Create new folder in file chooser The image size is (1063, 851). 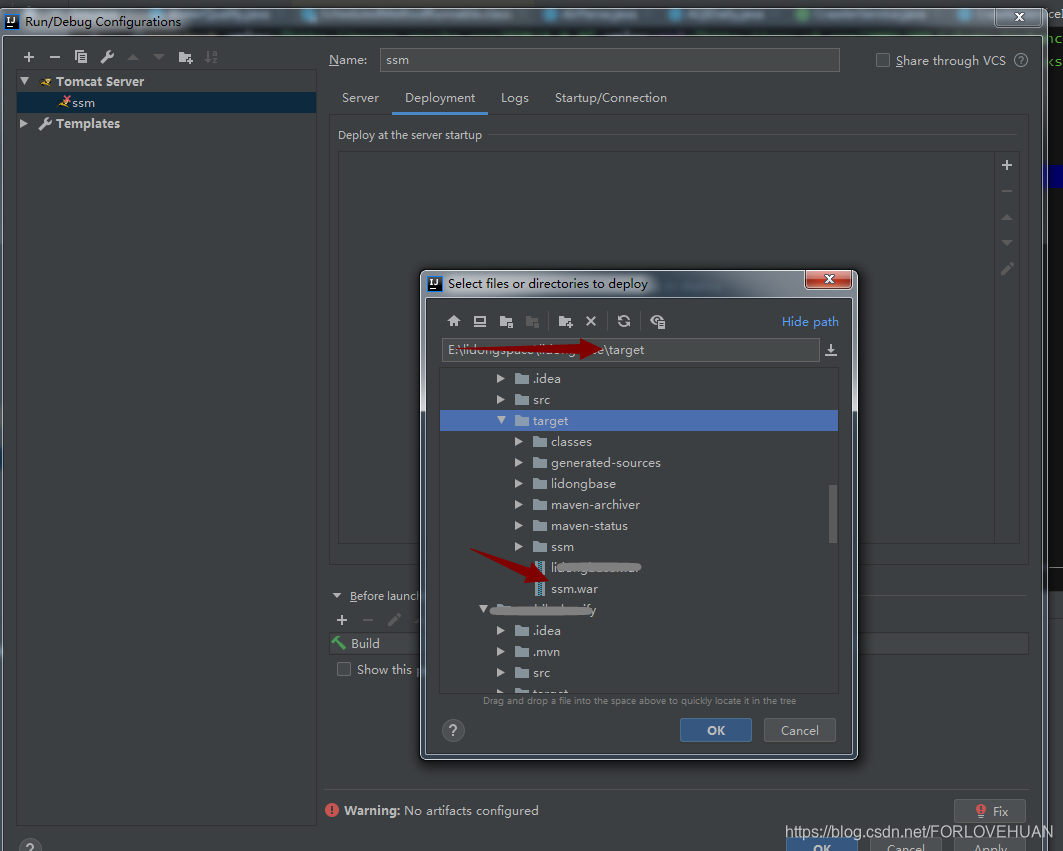pos(565,321)
